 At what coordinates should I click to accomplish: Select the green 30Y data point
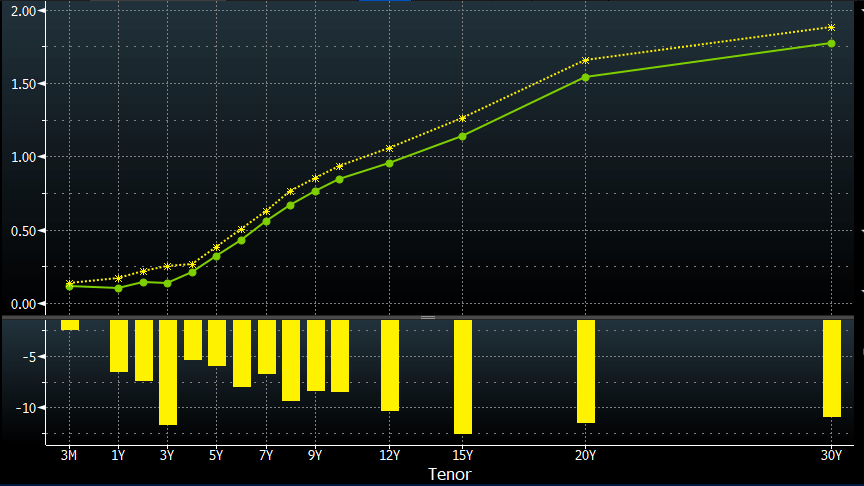[831, 44]
